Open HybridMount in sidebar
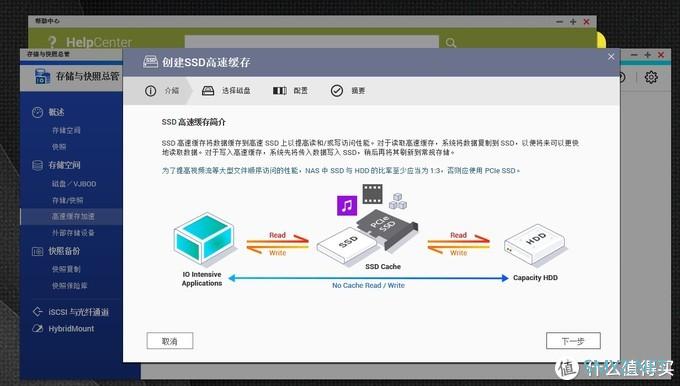The height and width of the screenshot is (386, 680). (x=71, y=329)
